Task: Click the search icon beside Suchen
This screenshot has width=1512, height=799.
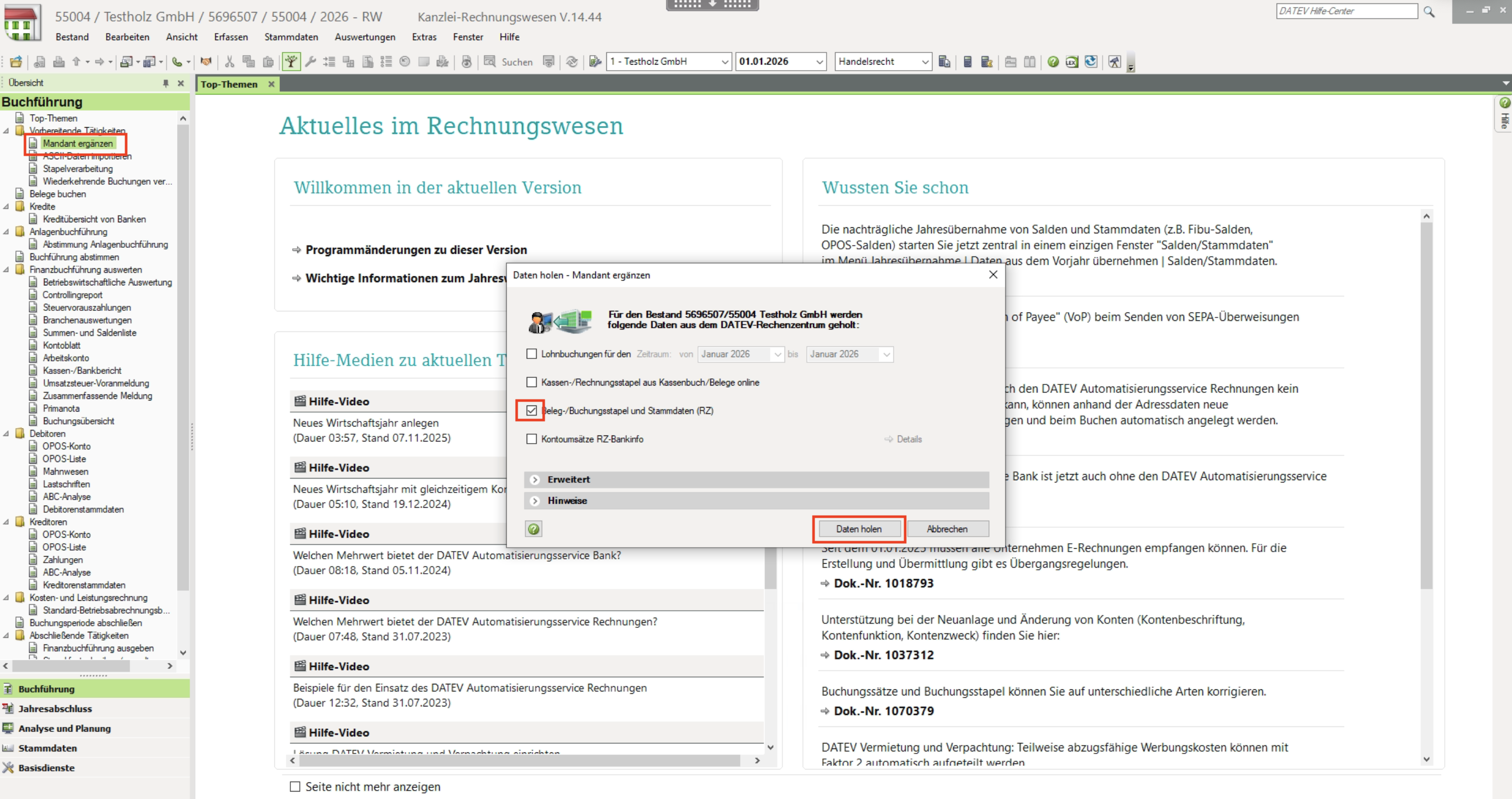Action: point(490,62)
